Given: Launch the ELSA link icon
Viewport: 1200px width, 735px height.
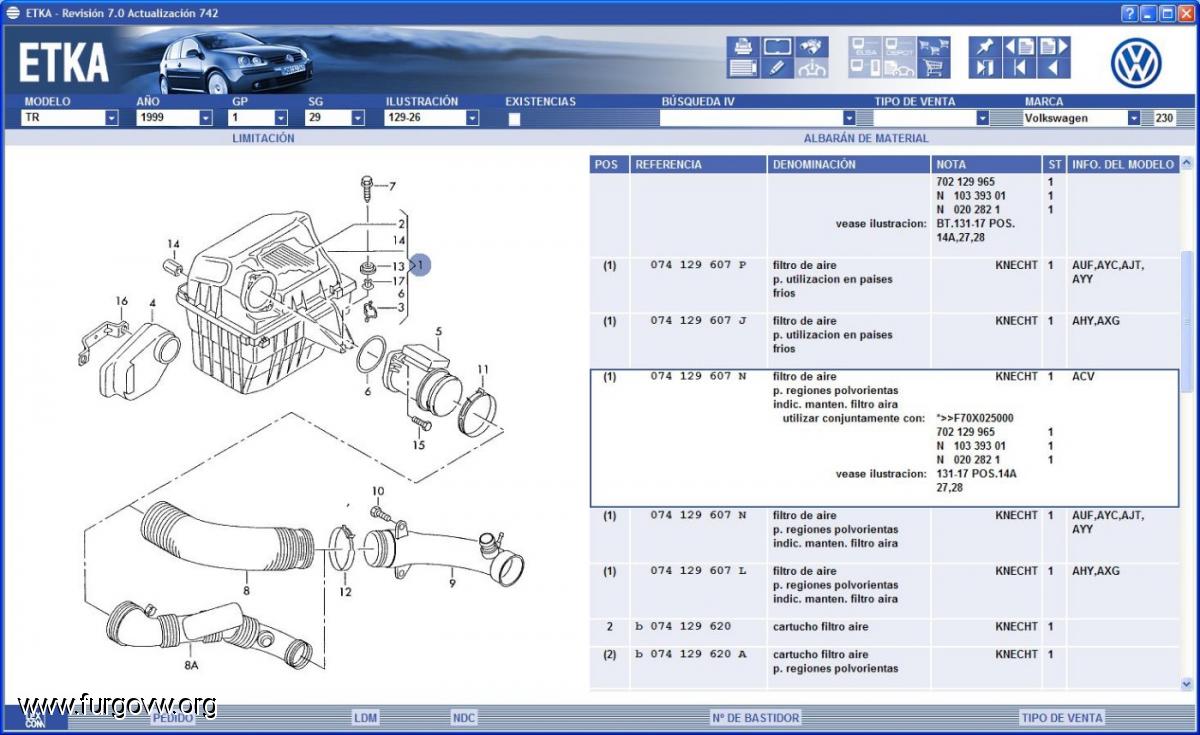Looking at the screenshot, I should [864, 46].
